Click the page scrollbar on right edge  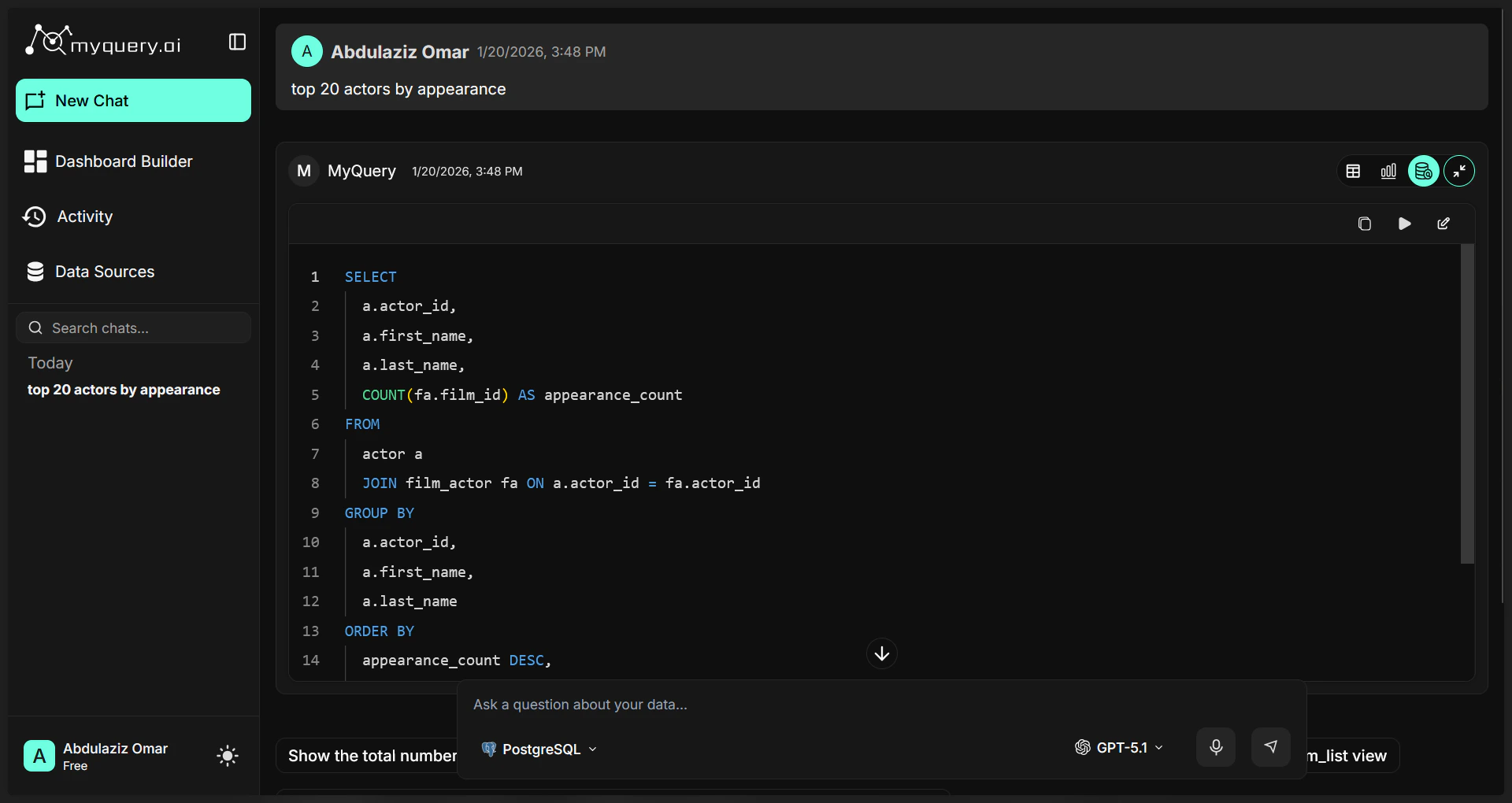pos(1503,307)
